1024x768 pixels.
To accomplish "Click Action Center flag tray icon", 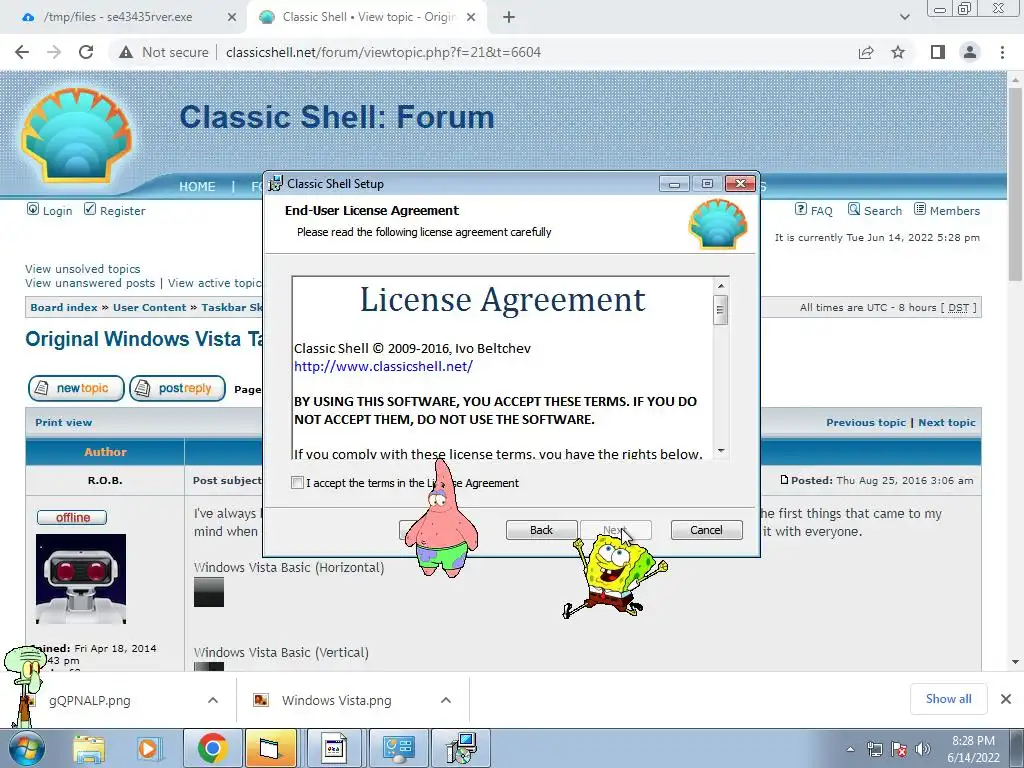I will tap(899, 749).
